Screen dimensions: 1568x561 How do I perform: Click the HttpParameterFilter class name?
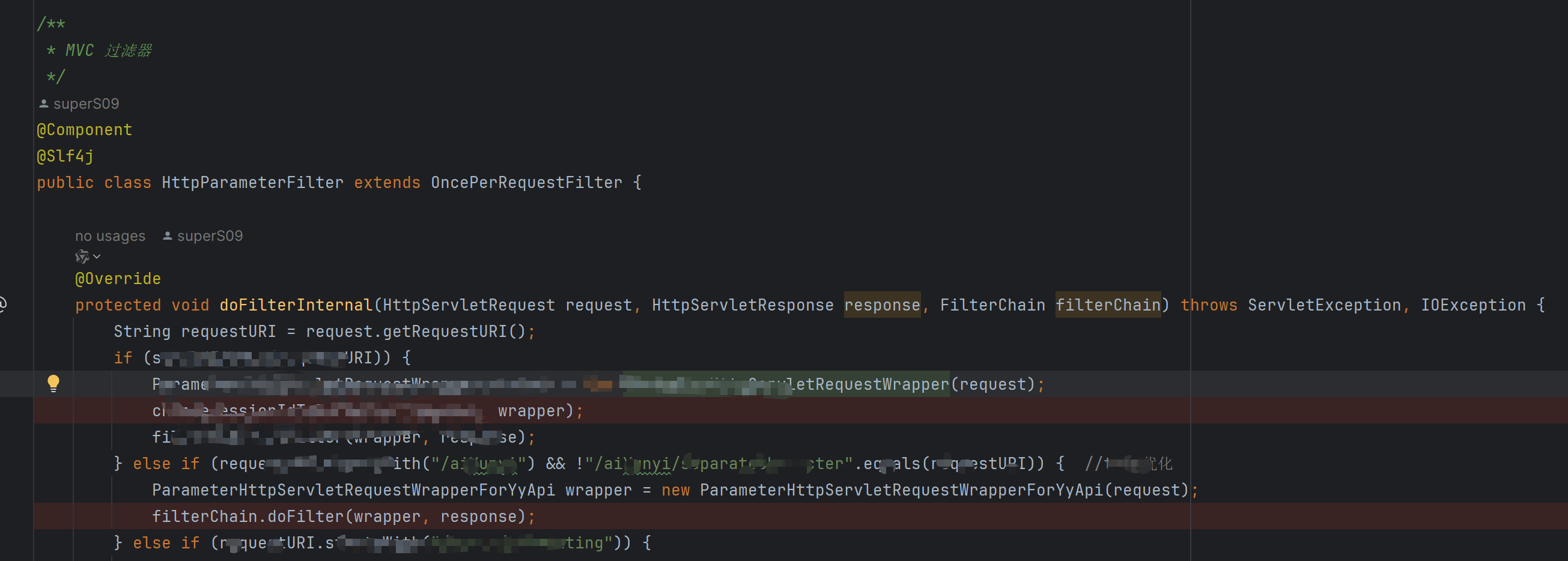(x=252, y=183)
